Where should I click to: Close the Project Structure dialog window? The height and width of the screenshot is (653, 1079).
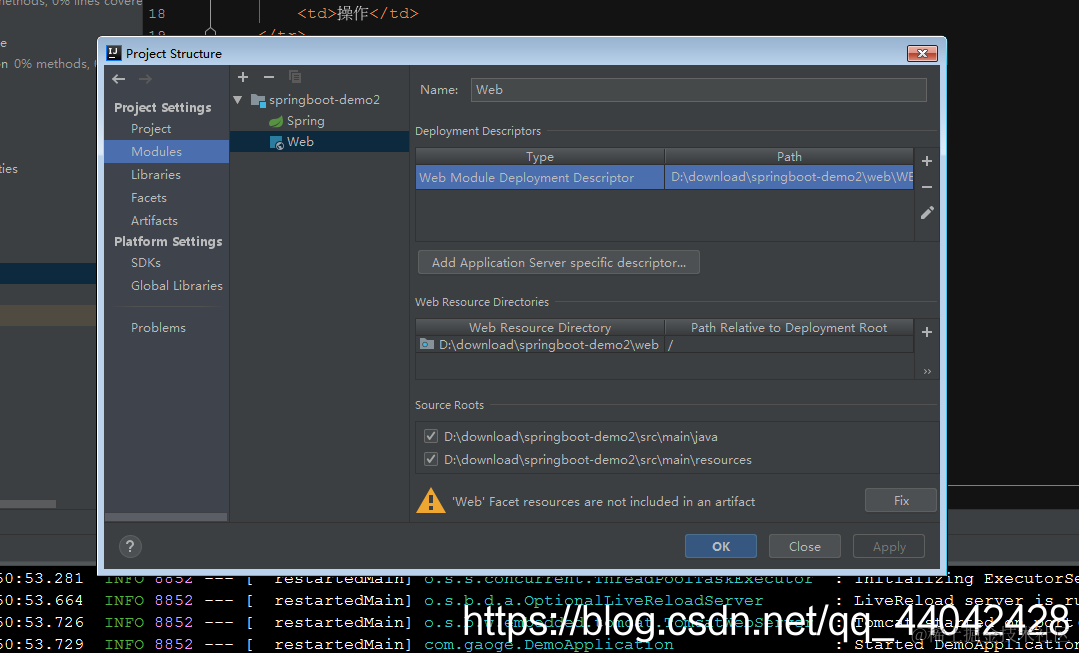(922, 53)
